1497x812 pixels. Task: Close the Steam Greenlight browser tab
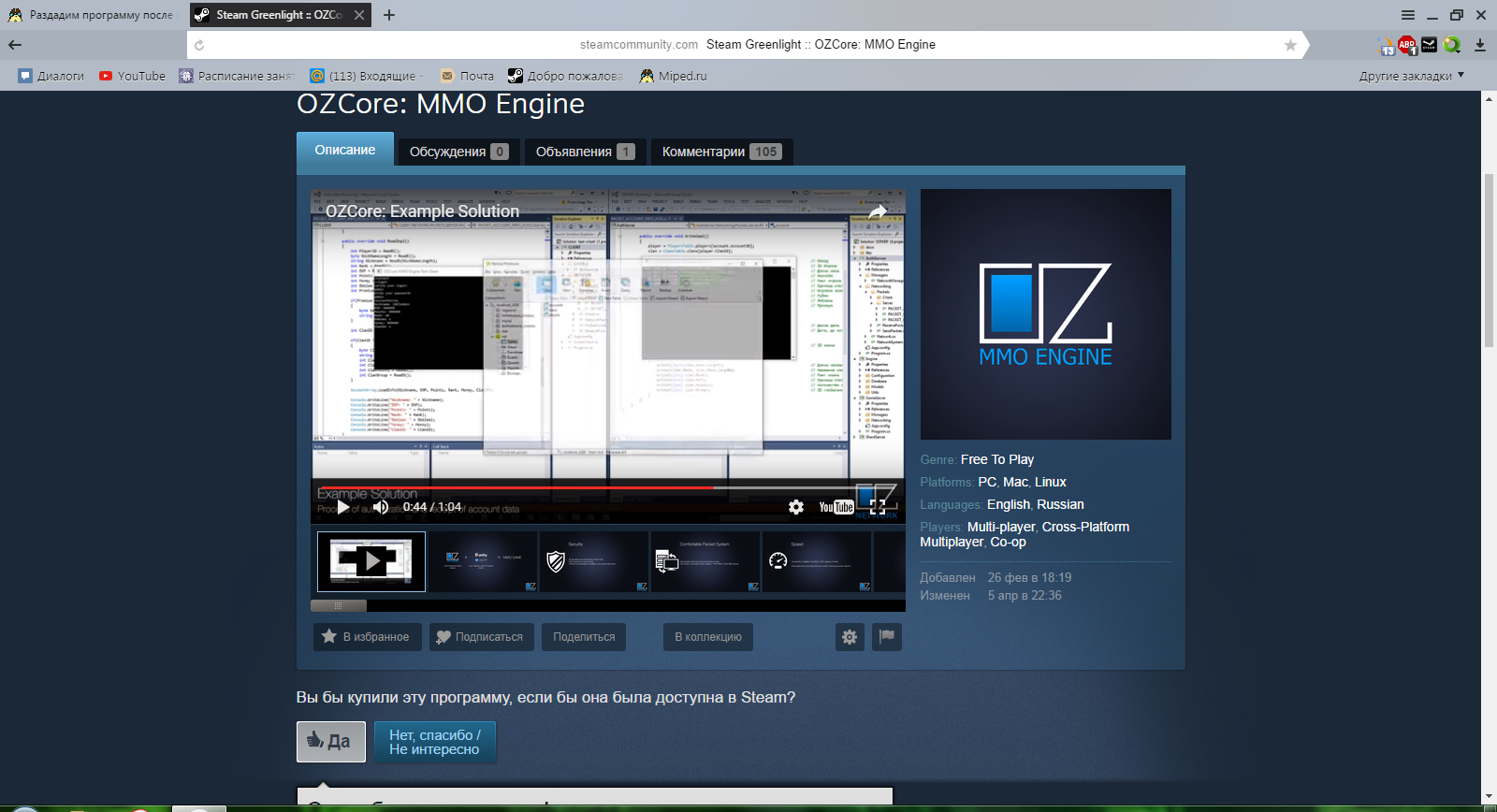(x=359, y=15)
